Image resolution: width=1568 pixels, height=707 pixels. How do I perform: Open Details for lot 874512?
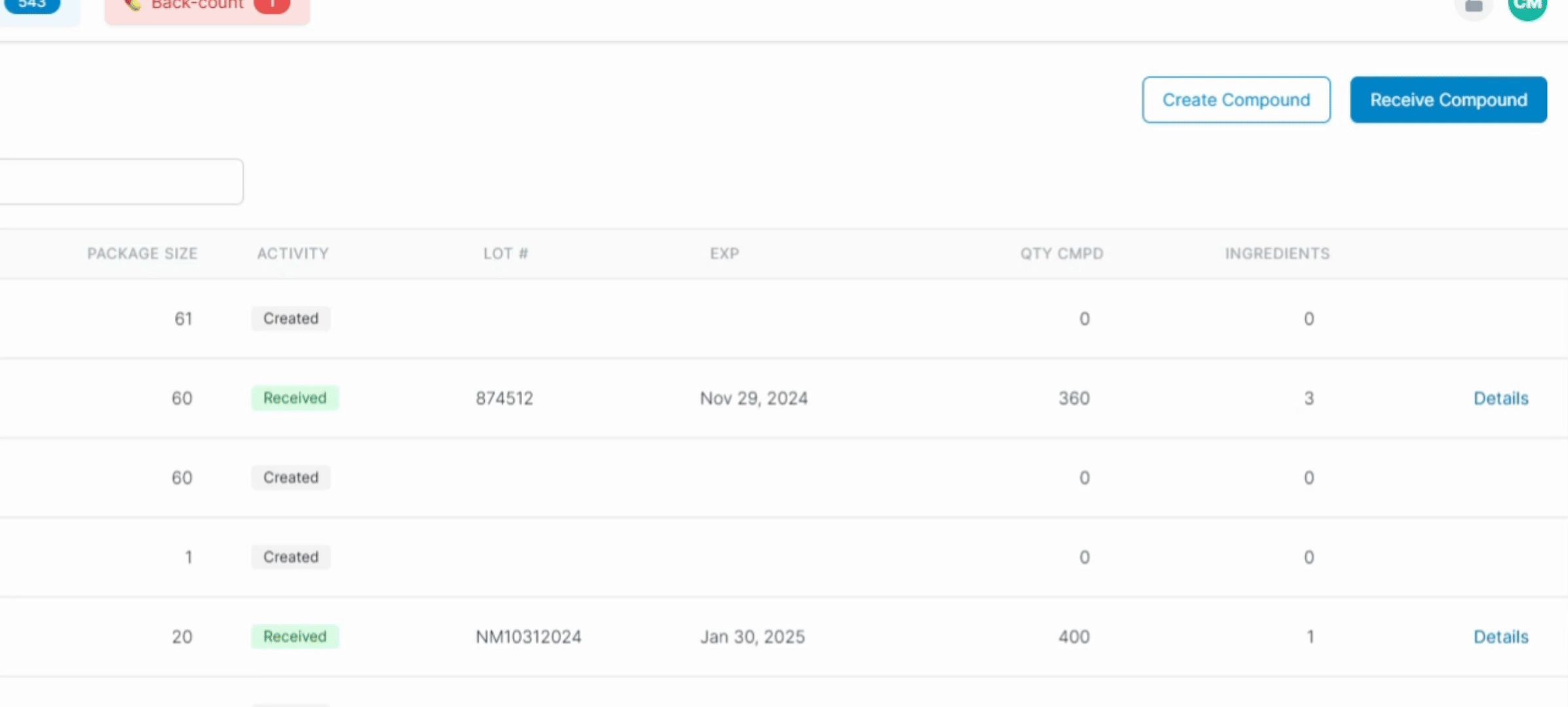point(1501,398)
